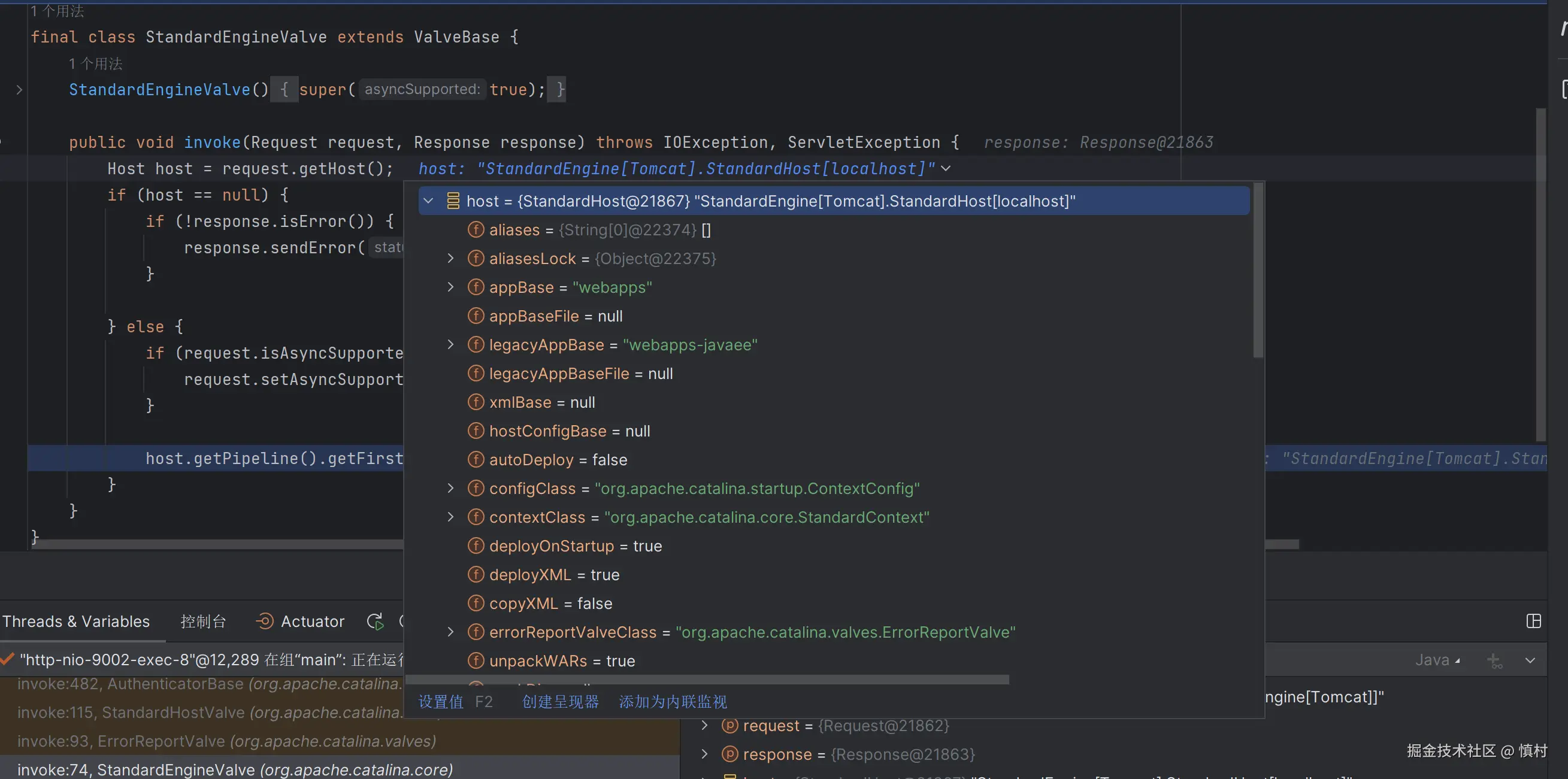1568x779 pixels.
Task: Open the inline host value dropdown arrow
Action: pyautogui.click(x=945, y=169)
